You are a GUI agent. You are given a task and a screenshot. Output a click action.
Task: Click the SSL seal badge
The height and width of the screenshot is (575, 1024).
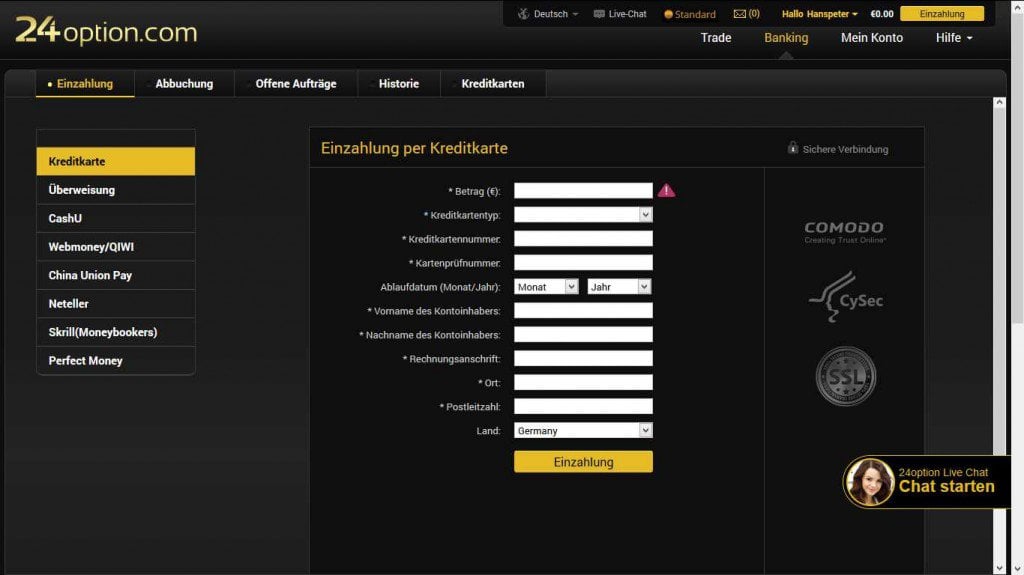(846, 376)
